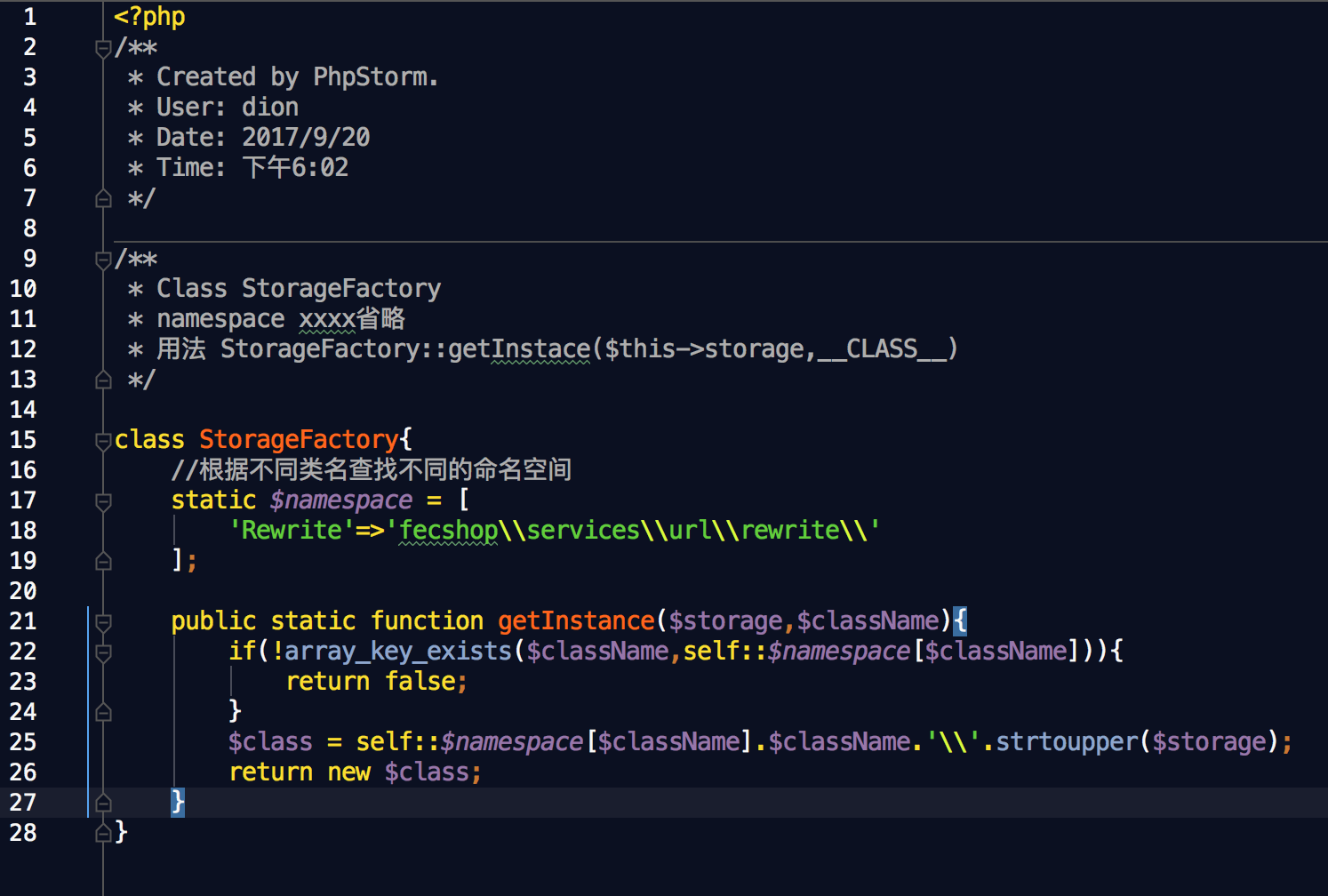Fold the if block on line 22
The width and height of the screenshot is (1328, 896).
[103, 652]
